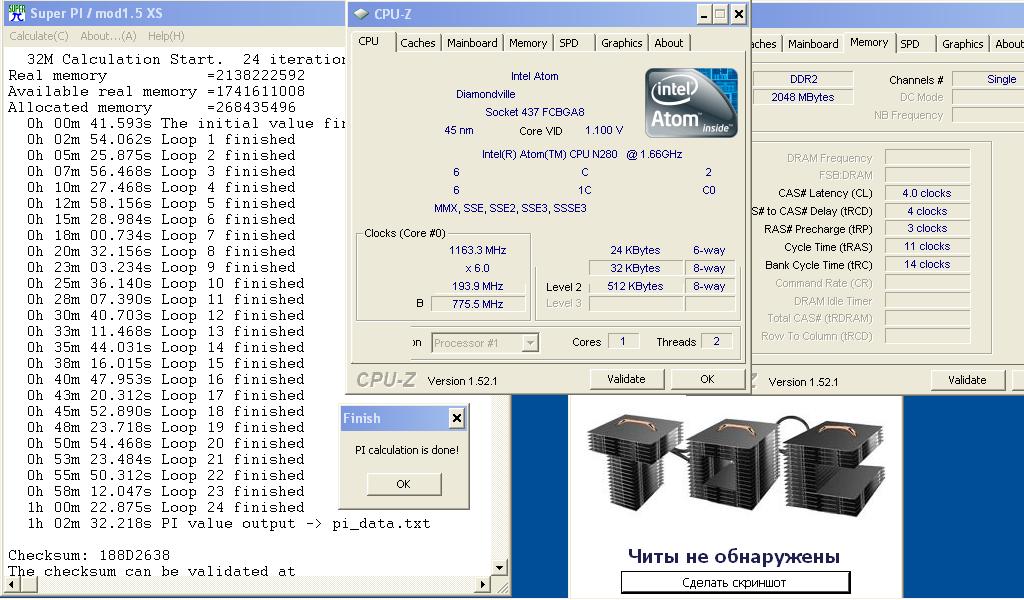Click the 32 KBytes cache field

click(635, 268)
